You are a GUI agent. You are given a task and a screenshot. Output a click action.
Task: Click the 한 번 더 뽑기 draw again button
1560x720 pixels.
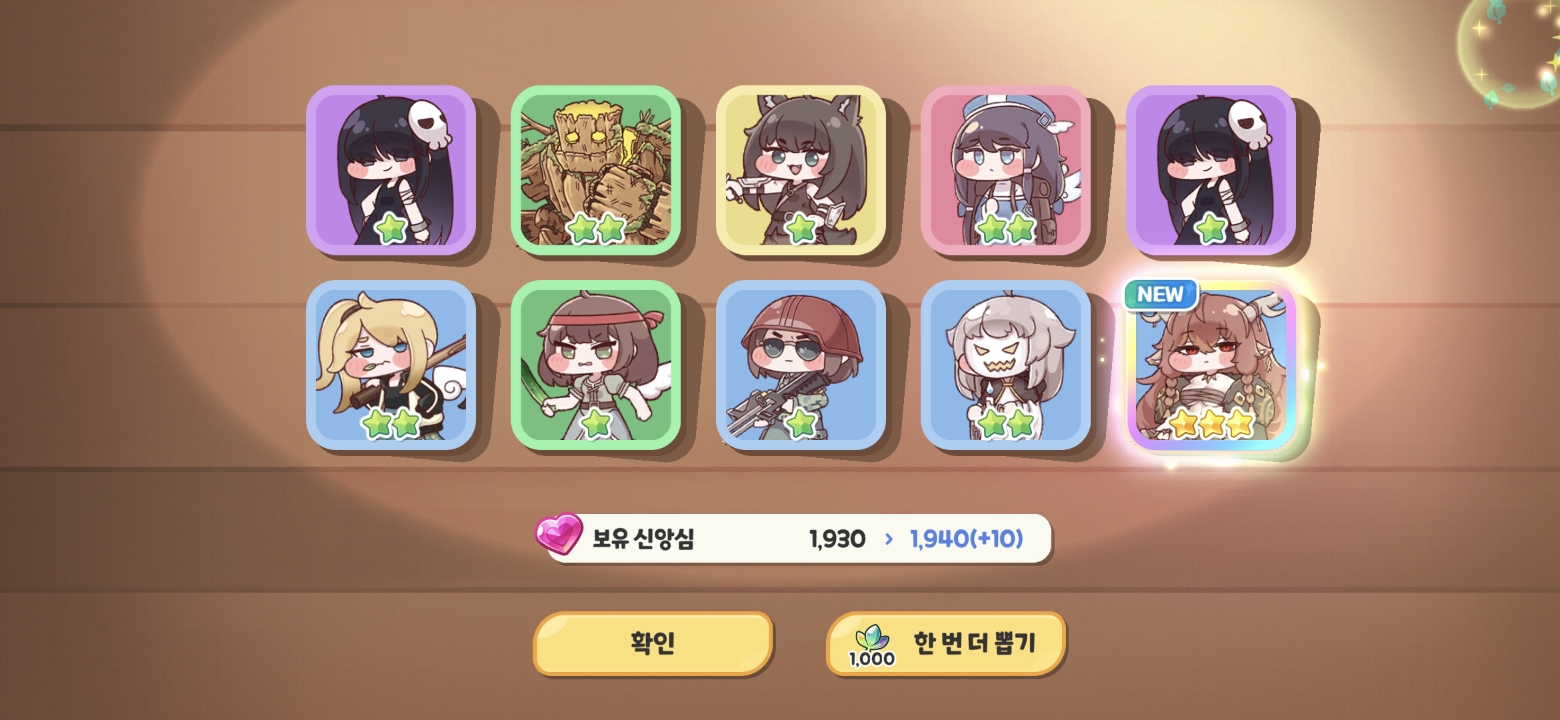[946, 643]
